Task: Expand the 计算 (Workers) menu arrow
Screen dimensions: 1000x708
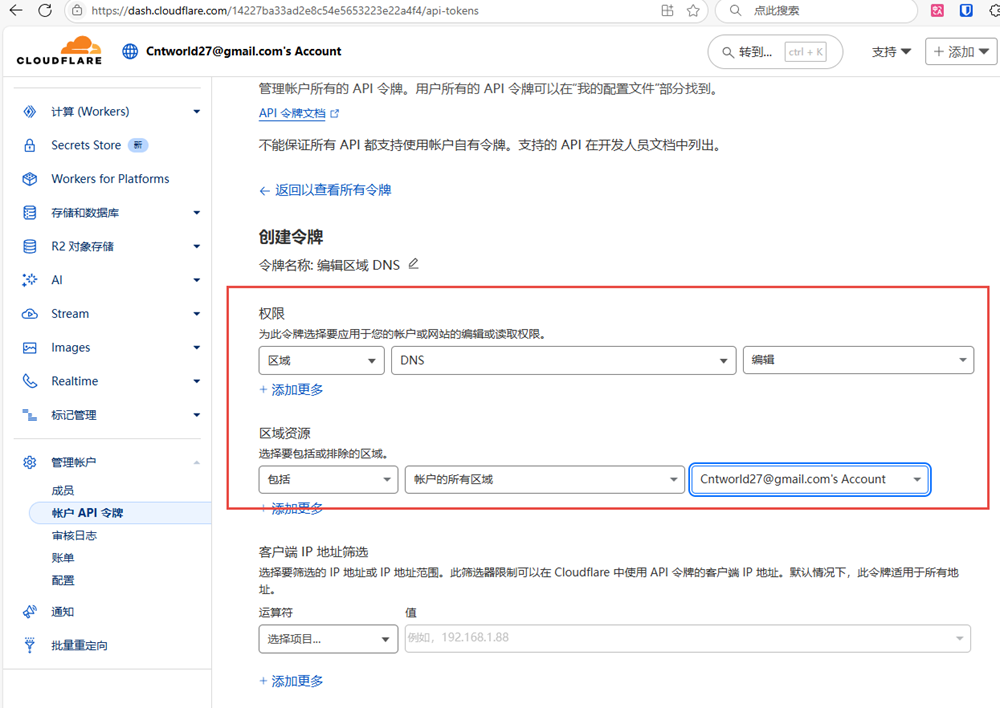Action: point(196,112)
